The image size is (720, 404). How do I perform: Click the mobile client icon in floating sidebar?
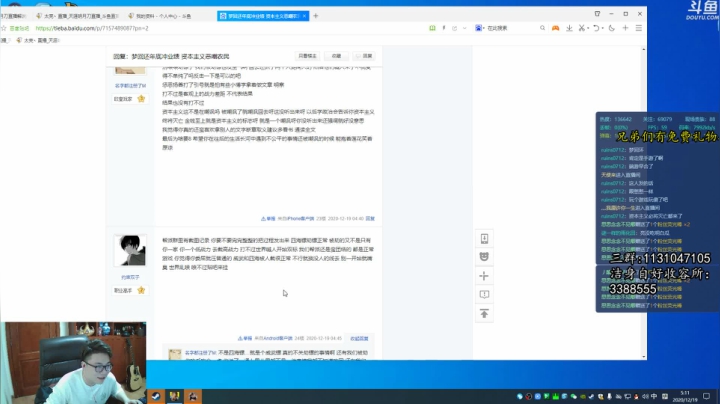coord(484,239)
